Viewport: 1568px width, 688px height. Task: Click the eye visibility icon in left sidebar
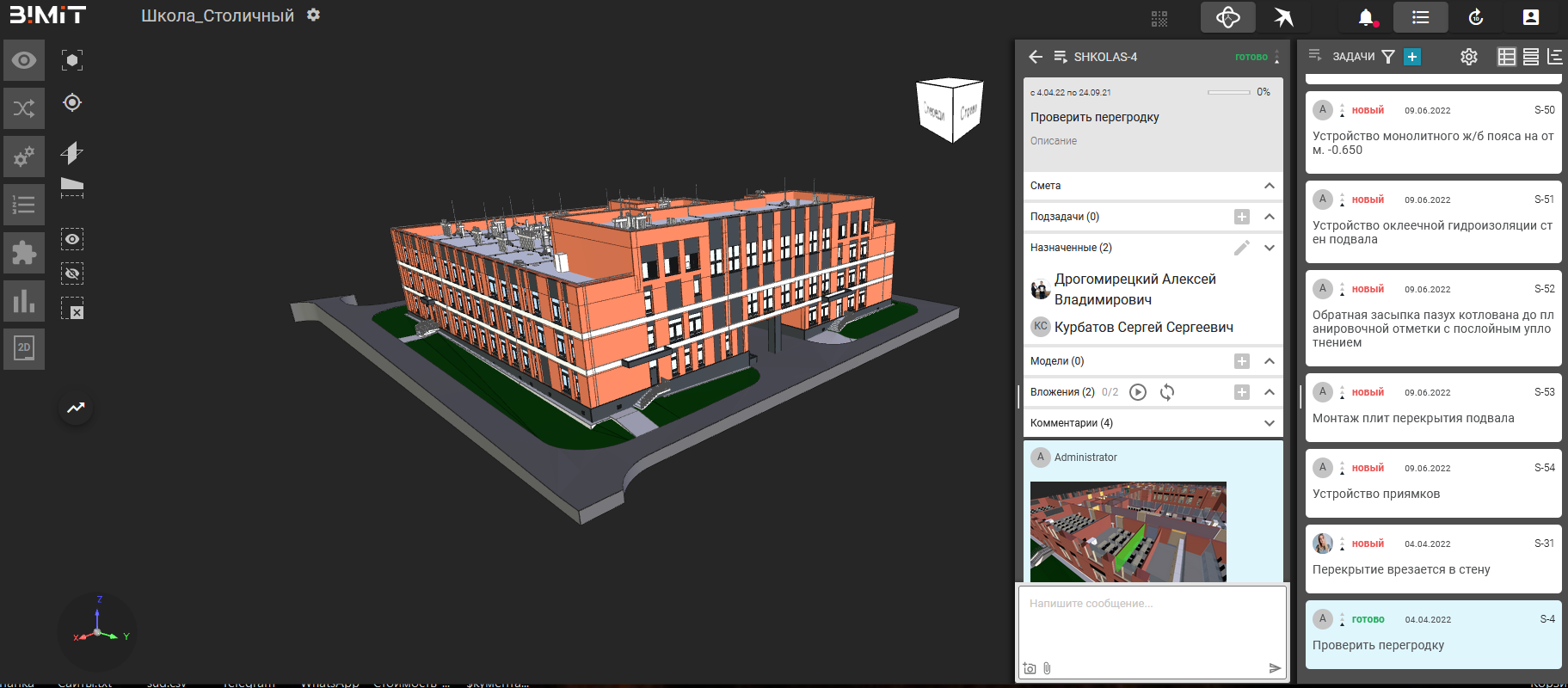(24, 60)
